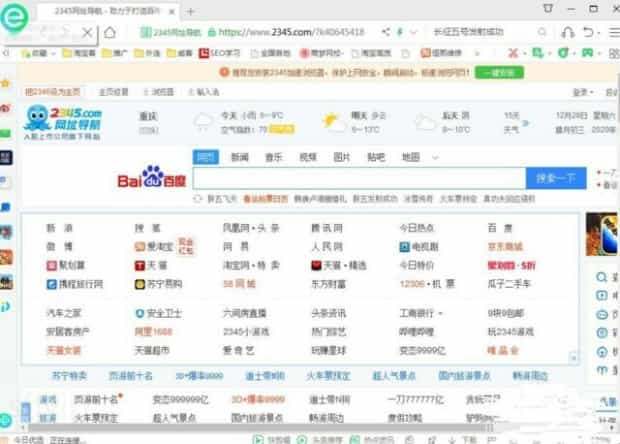Click the green shield extension icon

(x=563, y=53)
